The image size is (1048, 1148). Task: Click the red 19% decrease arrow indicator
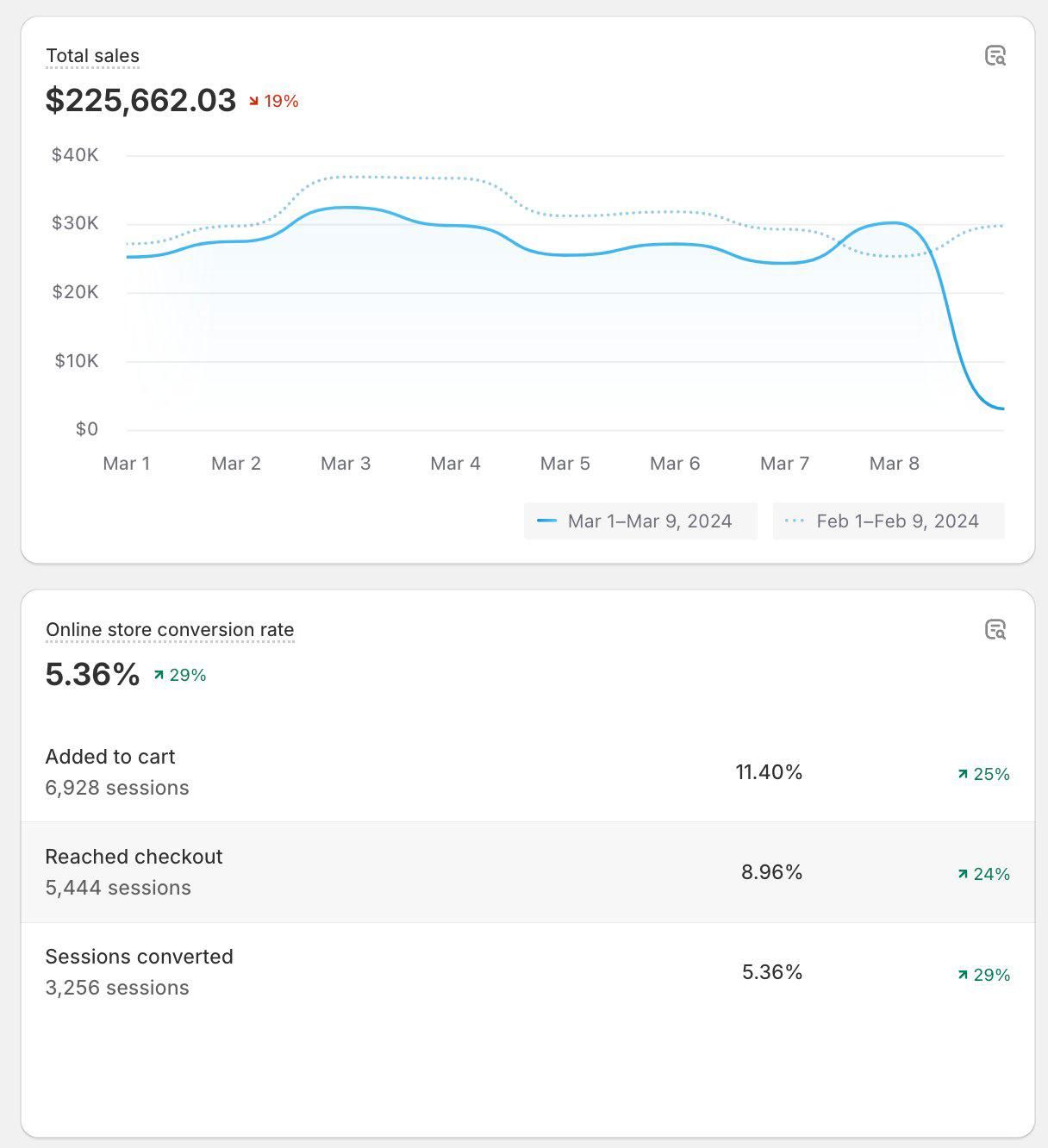click(254, 102)
